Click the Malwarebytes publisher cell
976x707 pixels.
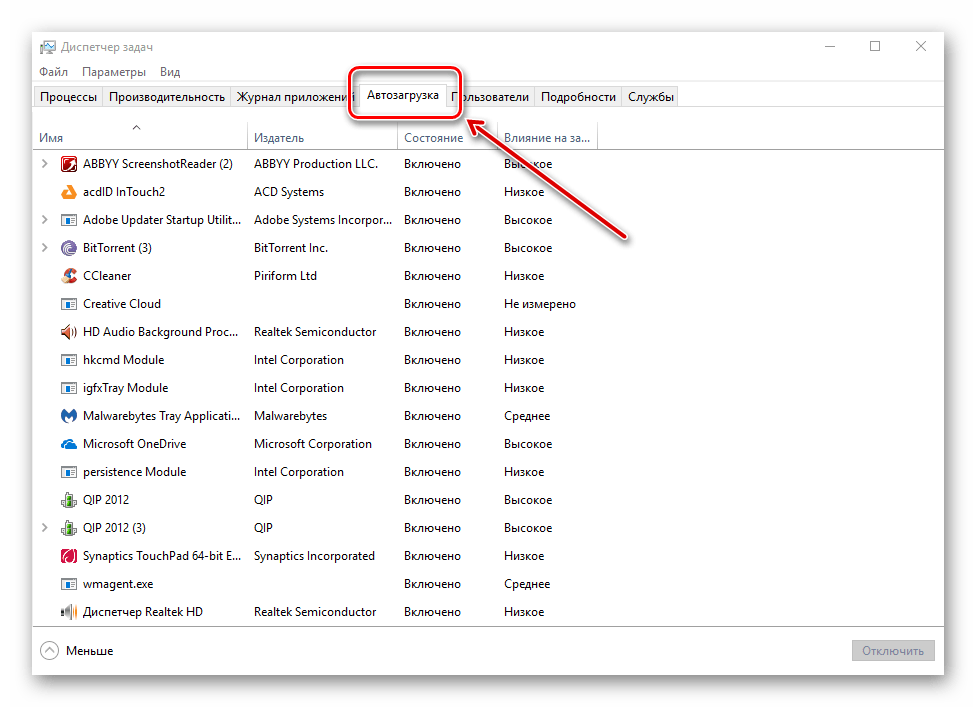point(291,416)
